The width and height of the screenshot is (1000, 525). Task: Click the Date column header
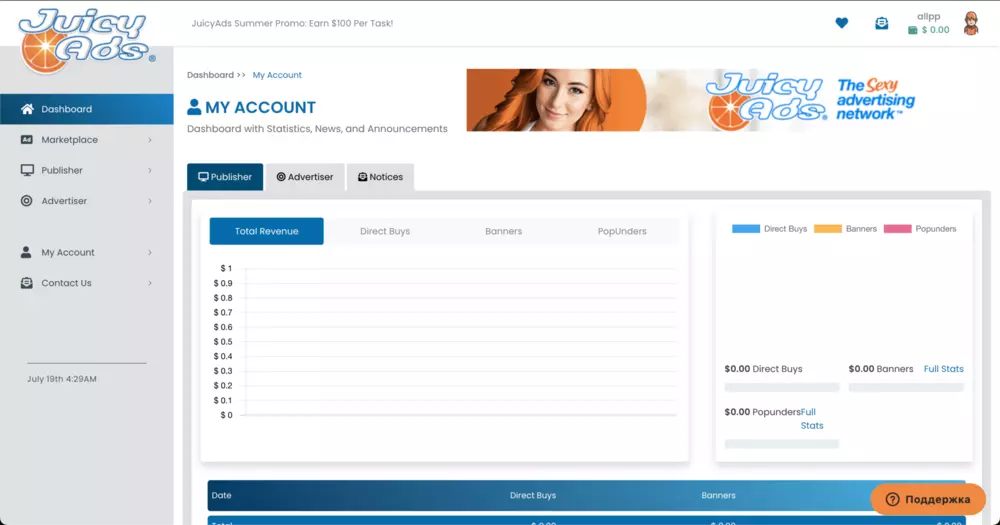click(221, 495)
